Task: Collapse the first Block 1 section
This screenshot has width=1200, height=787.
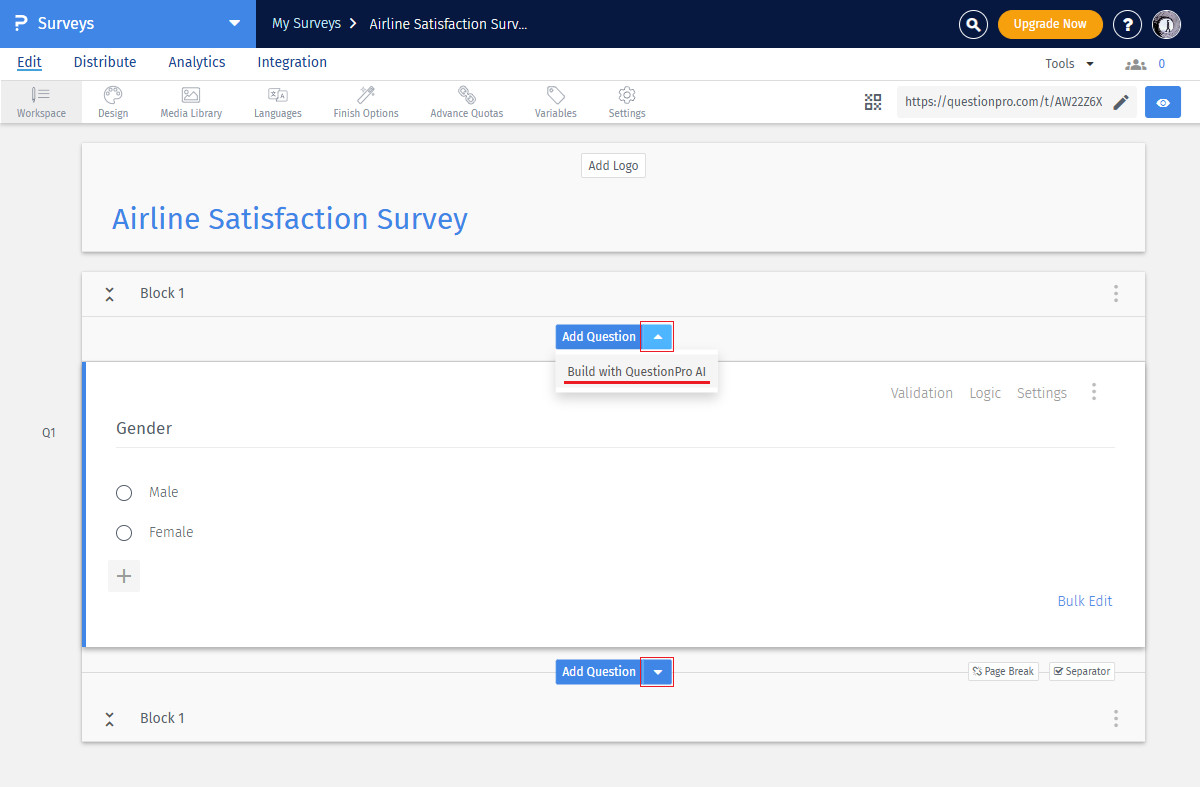Action: click(x=110, y=294)
